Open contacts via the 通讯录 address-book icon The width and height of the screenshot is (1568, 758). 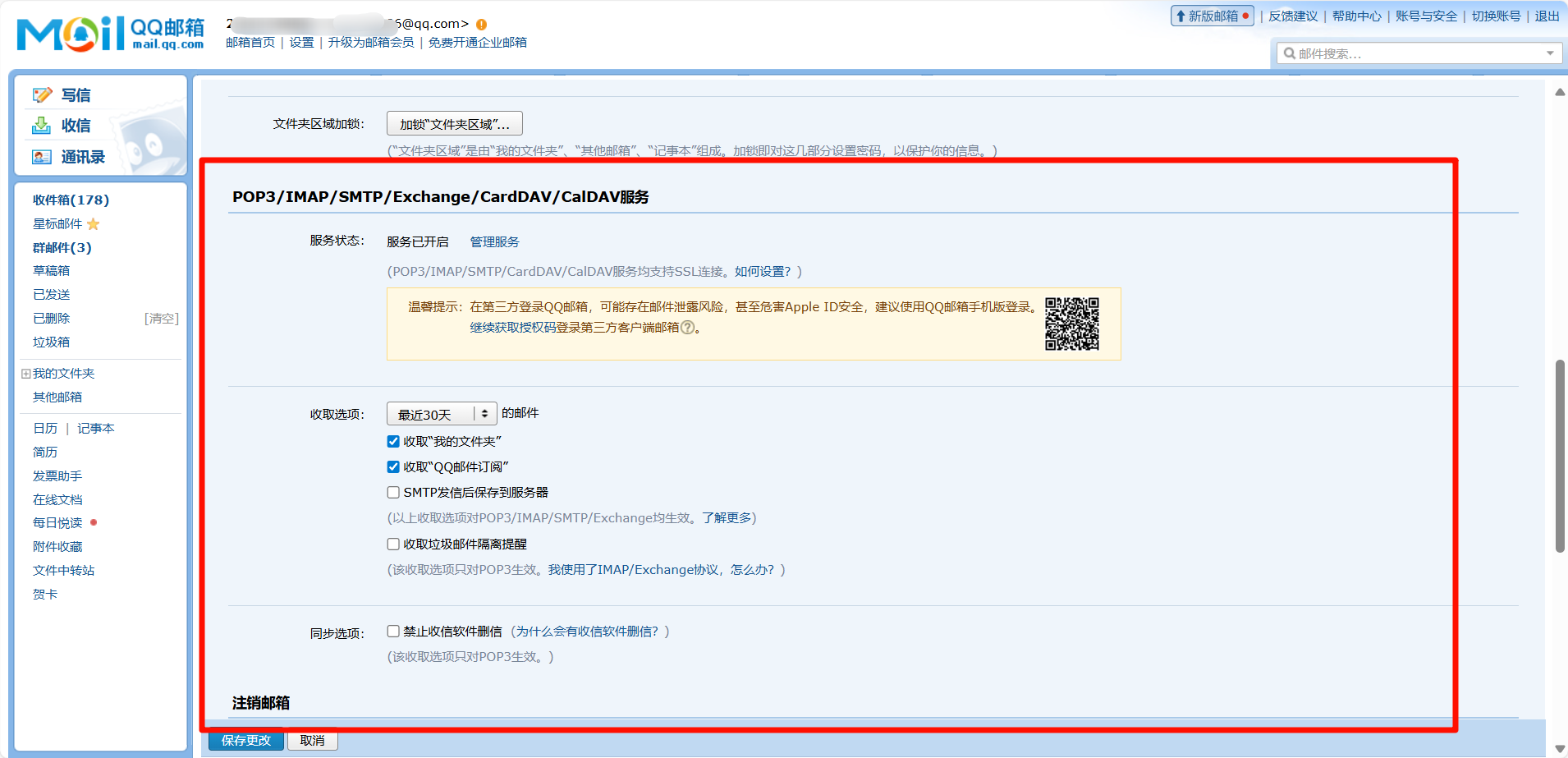point(42,156)
